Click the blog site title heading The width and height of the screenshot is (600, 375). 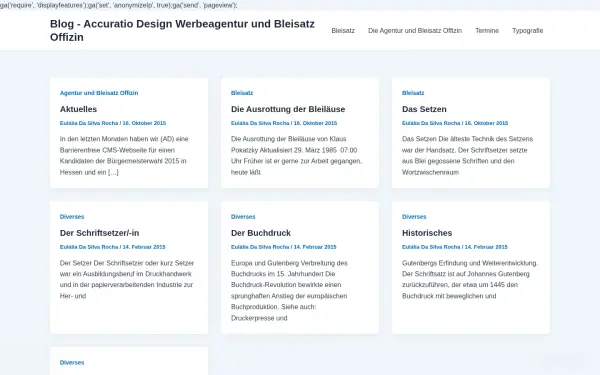[x=183, y=30]
